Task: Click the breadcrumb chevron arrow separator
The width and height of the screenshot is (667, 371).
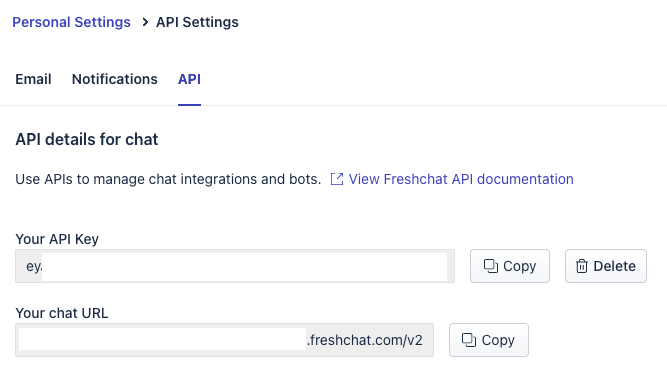Action: pyautogui.click(x=145, y=22)
